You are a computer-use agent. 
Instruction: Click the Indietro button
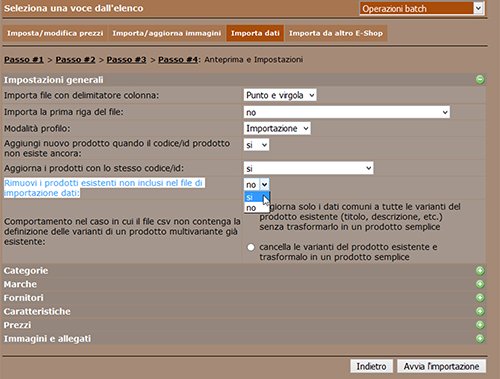click(371, 366)
